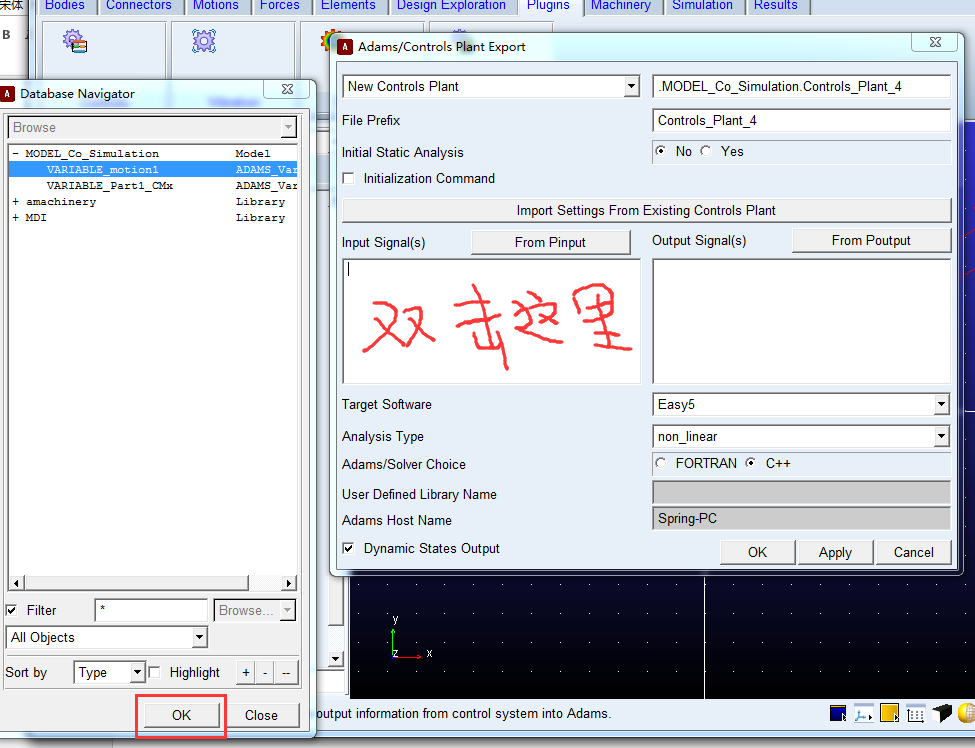Switch to the Machinery tab

(621, 6)
